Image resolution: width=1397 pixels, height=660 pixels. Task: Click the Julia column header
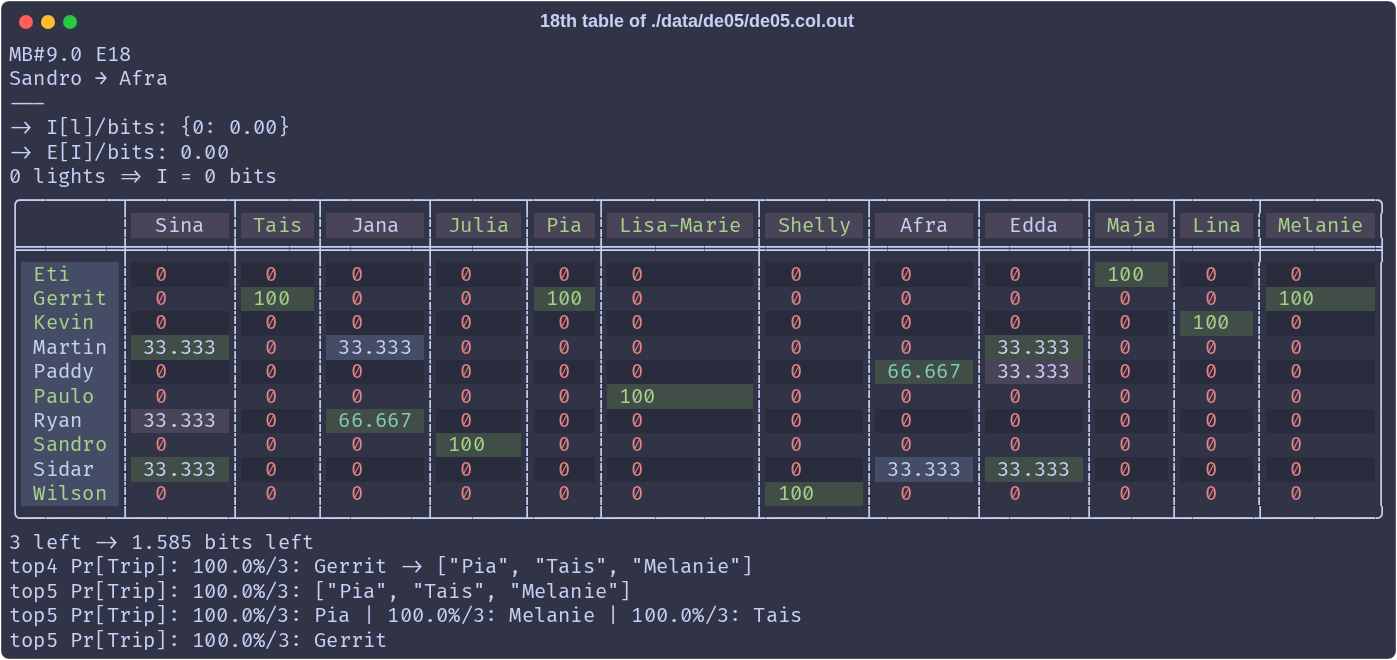point(478,225)
